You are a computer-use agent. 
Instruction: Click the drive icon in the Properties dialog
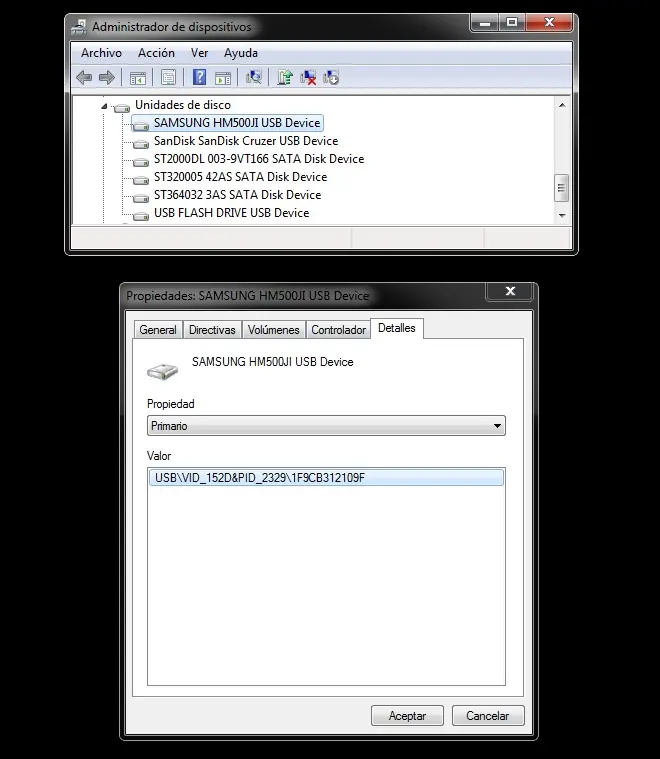[162, 371]
